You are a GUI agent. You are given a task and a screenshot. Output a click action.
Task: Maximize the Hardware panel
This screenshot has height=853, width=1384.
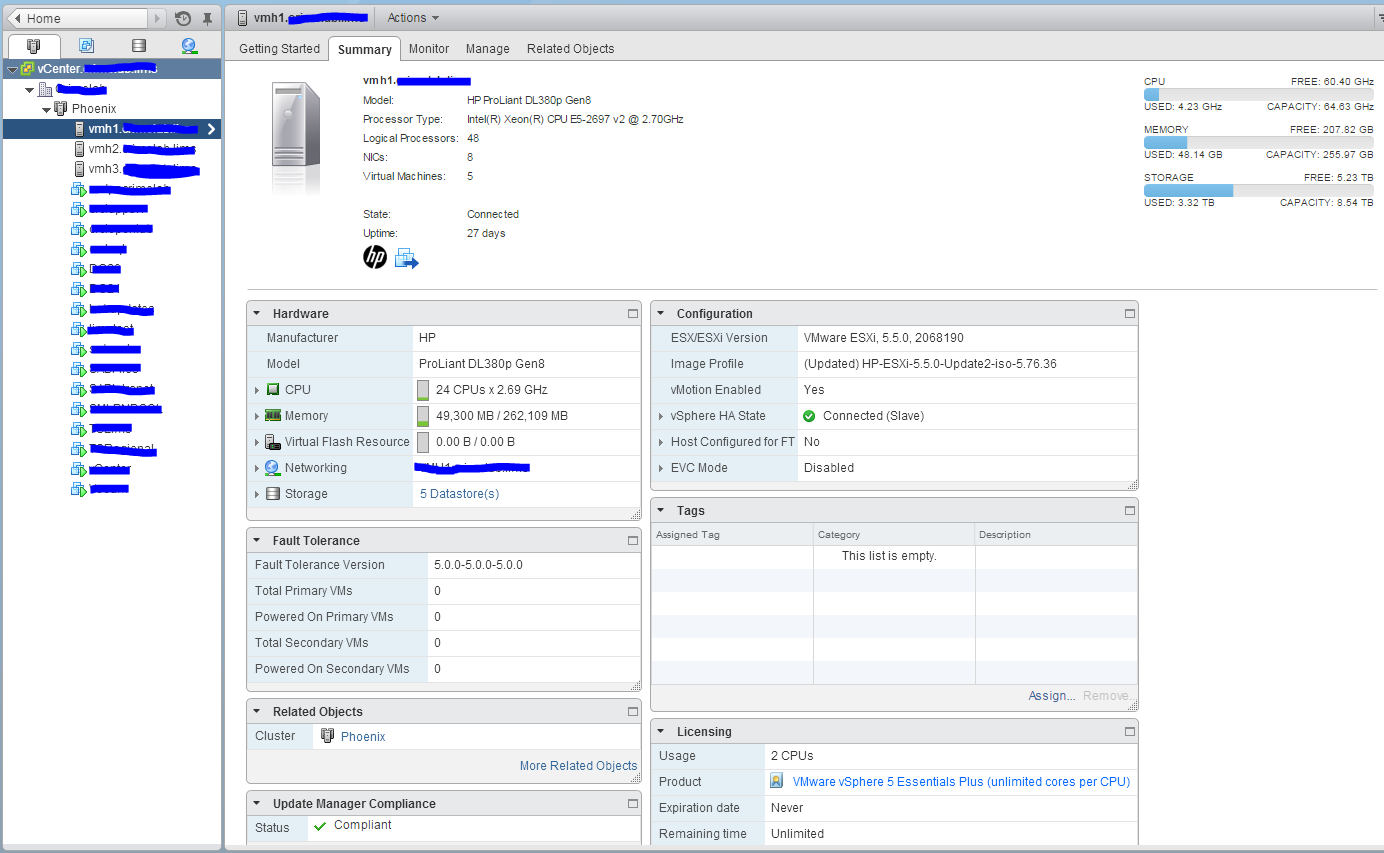tap(632, 314)
